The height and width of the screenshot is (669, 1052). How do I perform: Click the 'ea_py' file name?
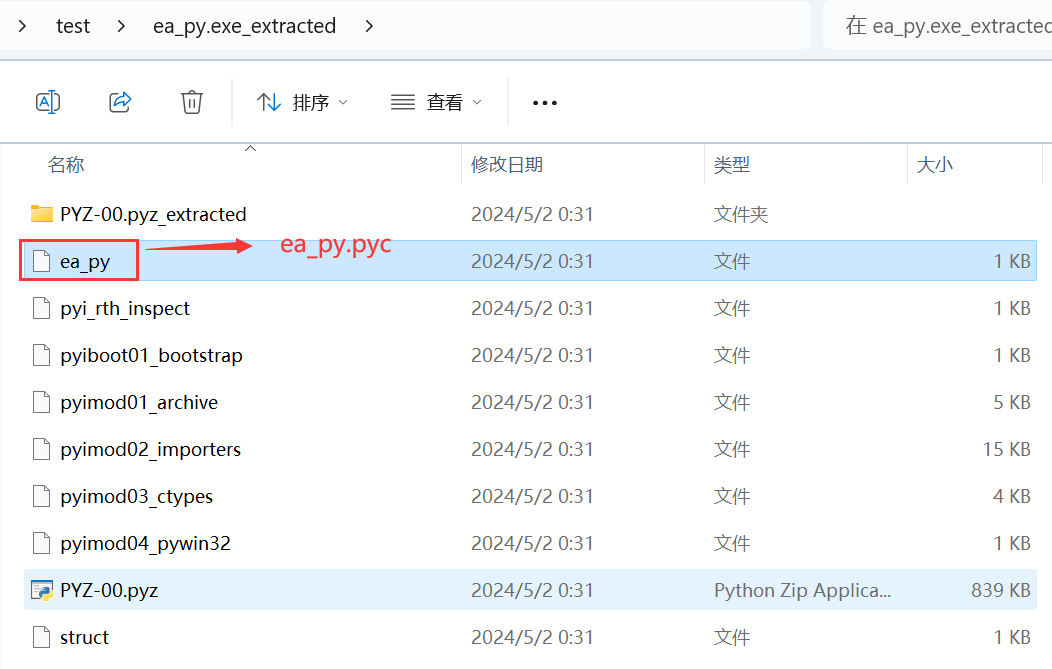coord(85,262)
